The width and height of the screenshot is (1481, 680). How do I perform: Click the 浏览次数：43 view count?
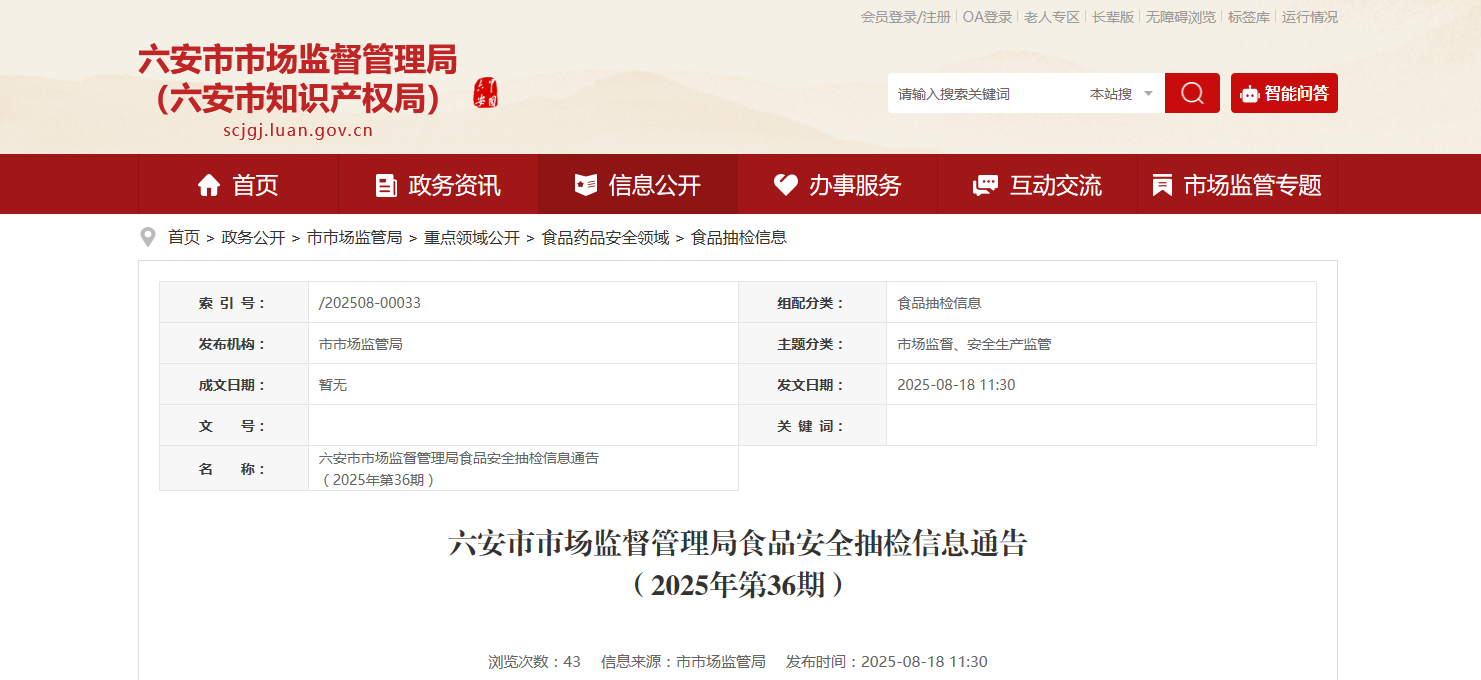point(534,661)
